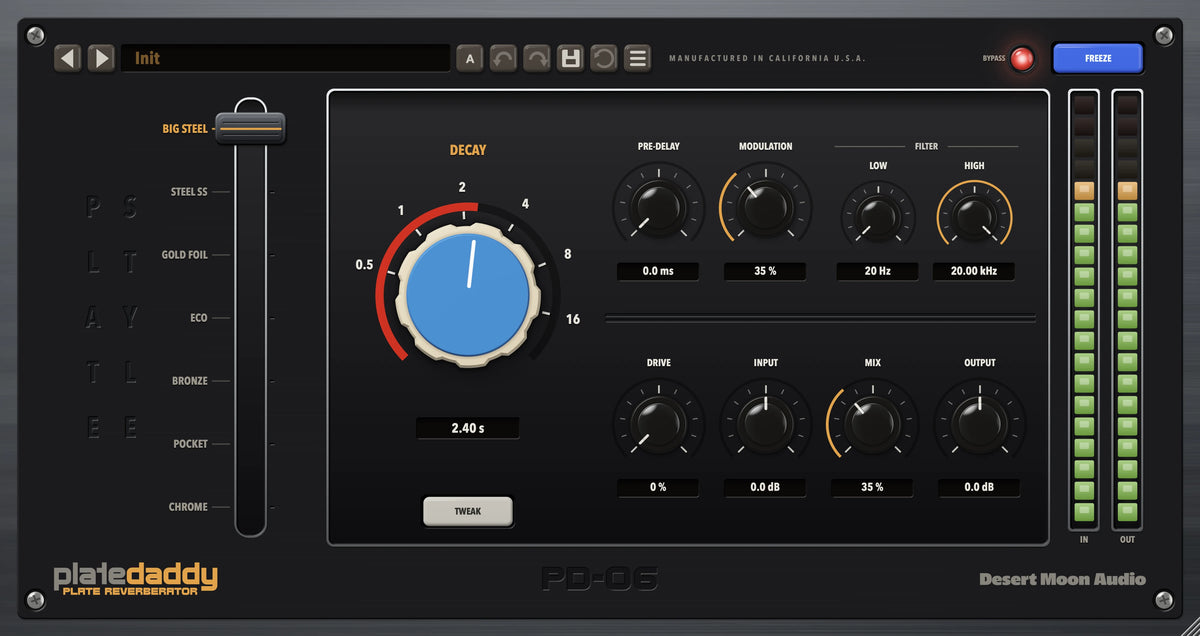Click the A/B compare icon
Viewport: 1200px width, 636px height.
[x=470, y=59]
